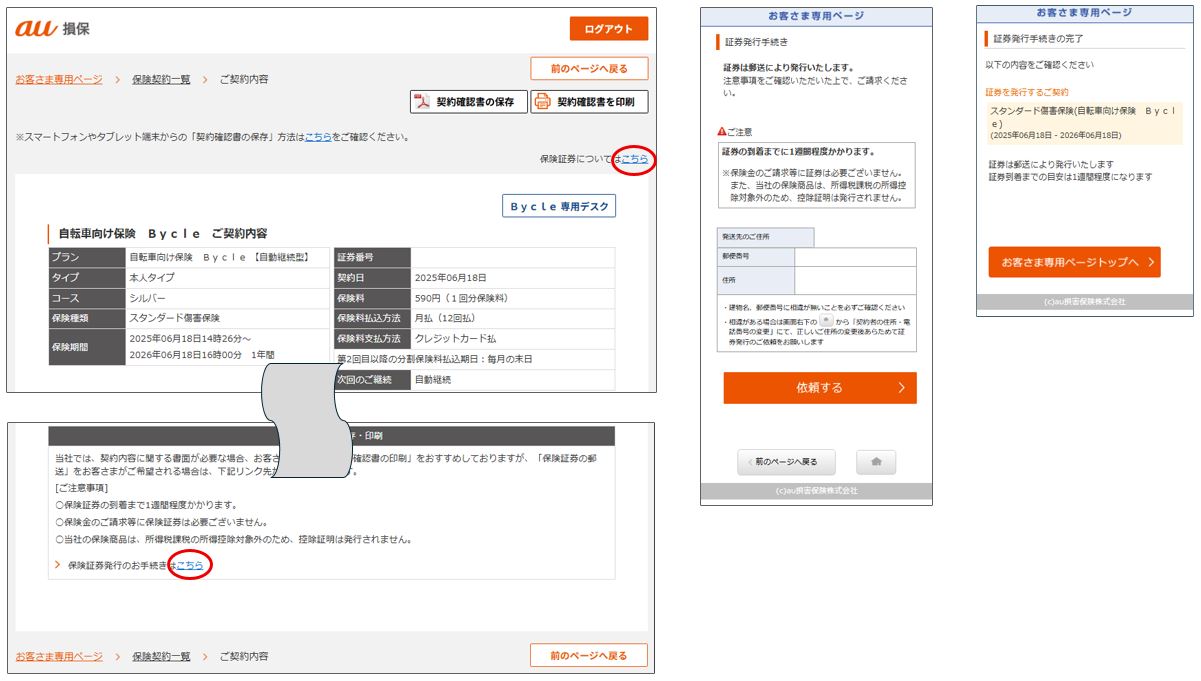This screenshot has height=681, width=1201.
Task: Click こちら link in smartphone save note
Action: pyautogui.click(x=318, y=136)
